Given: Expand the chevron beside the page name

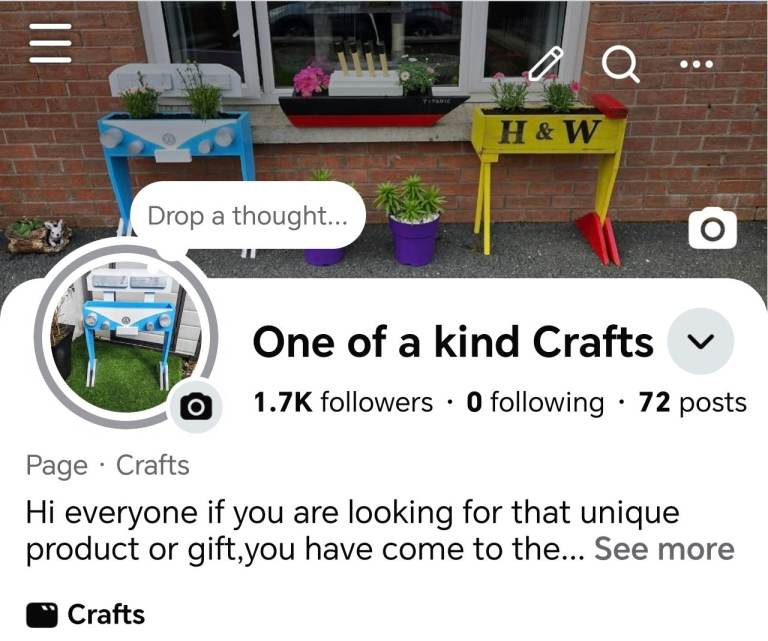Looking at the screenshot, I should [x=701, y=341].
